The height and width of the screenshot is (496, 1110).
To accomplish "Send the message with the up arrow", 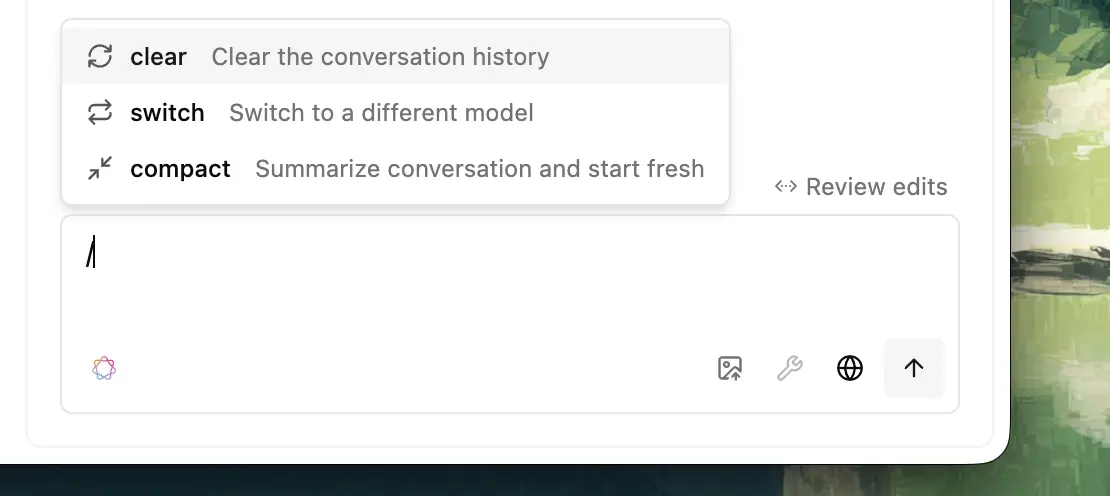I will (914, 368).
